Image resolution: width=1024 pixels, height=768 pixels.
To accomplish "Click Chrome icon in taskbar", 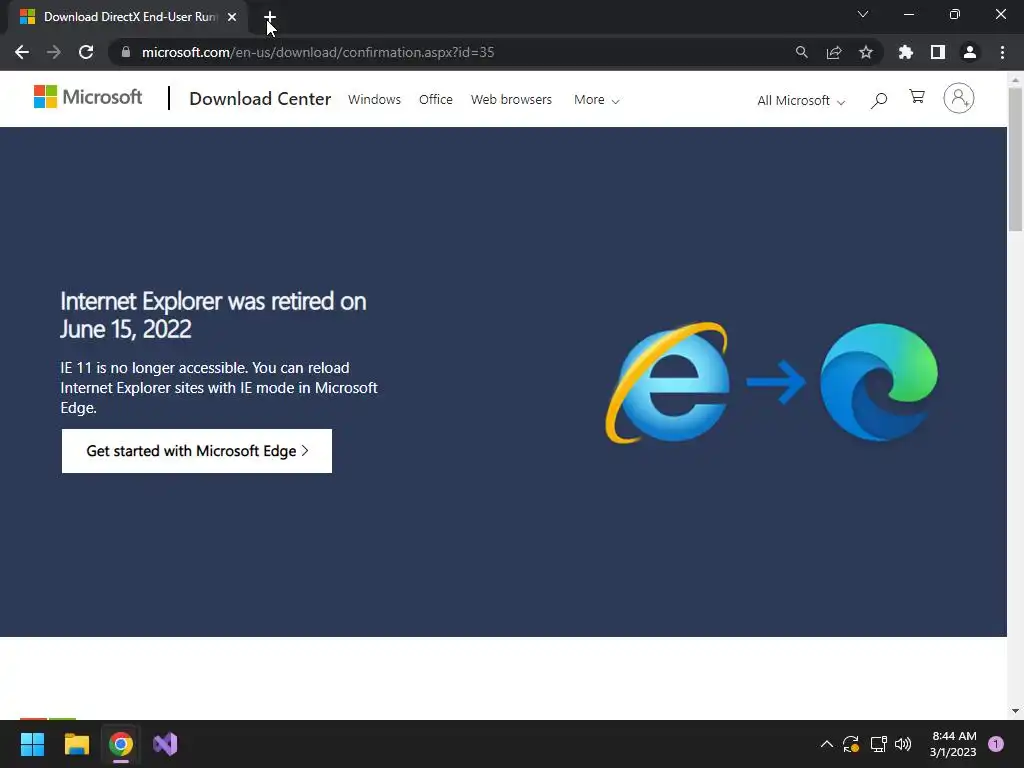I will coord(121,744).
